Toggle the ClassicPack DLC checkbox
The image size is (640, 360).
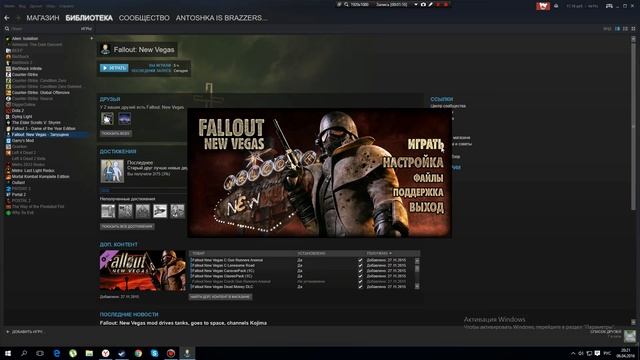point(360,276)
